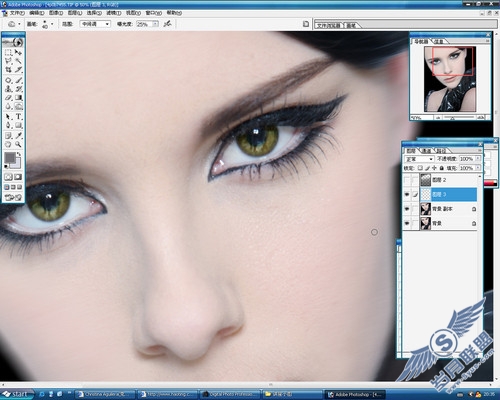The width and height of the screenshot is (500, 400).
Task: Enable lock all in Layers panel
Action: point(442,168)
